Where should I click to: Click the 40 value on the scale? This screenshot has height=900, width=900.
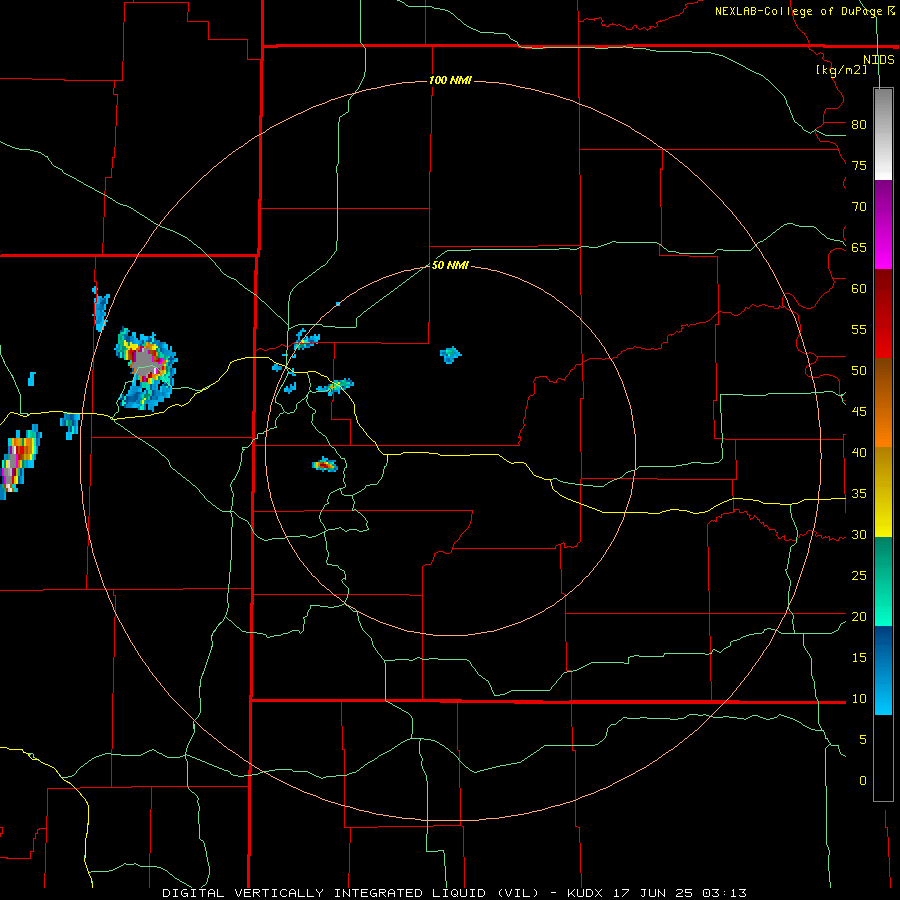click(x=859, y=452)
